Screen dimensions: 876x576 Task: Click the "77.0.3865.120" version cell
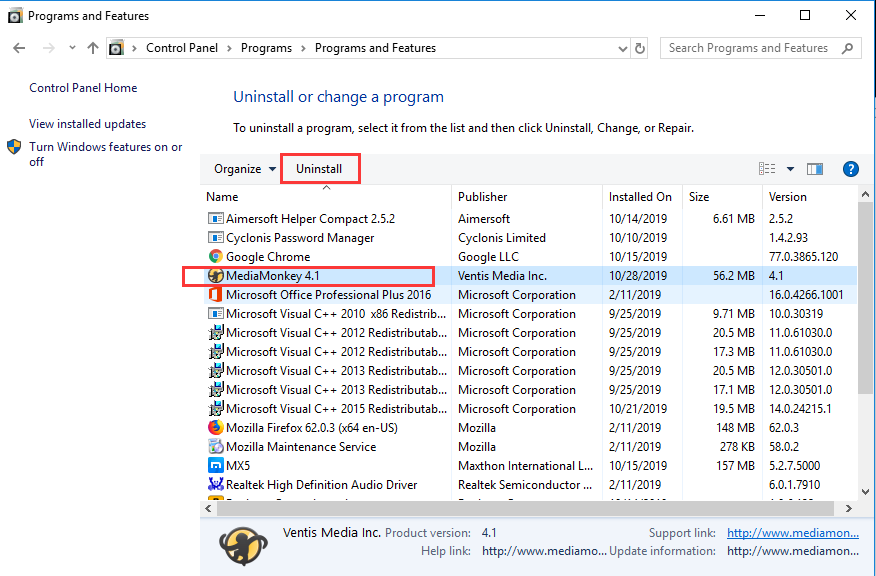803,256
